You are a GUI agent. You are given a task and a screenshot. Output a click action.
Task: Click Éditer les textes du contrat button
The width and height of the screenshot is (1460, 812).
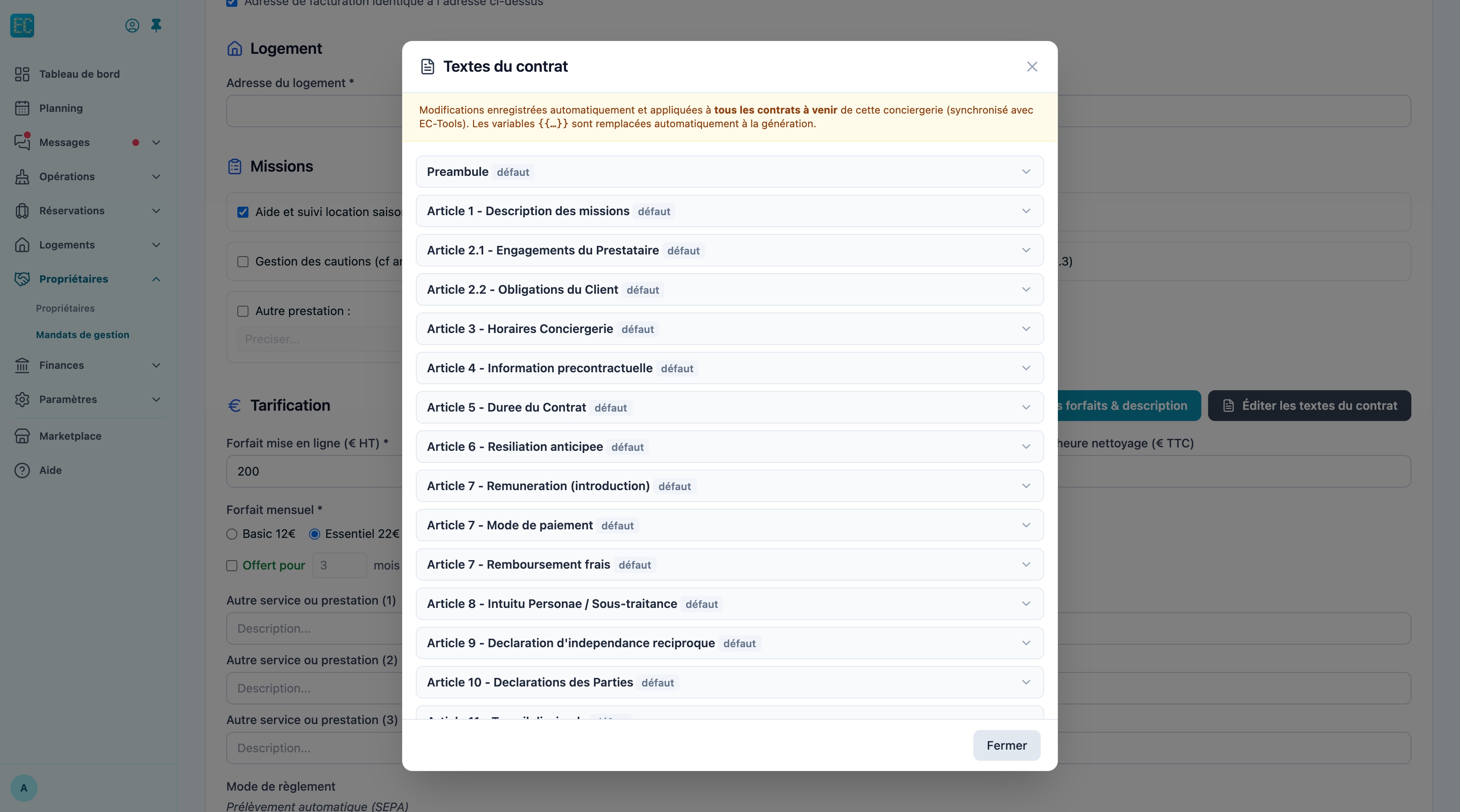coord(1309,406)
